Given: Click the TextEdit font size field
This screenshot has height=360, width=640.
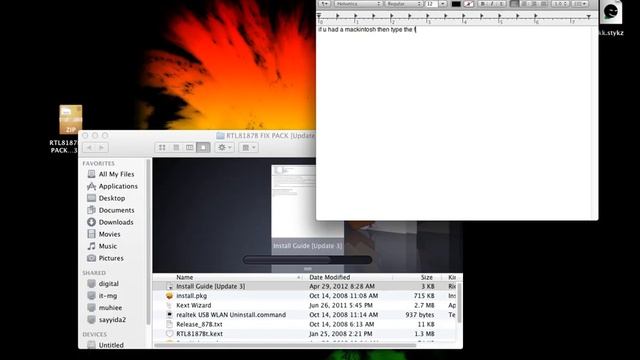Looking at the screenshot, I should (431, 4).
